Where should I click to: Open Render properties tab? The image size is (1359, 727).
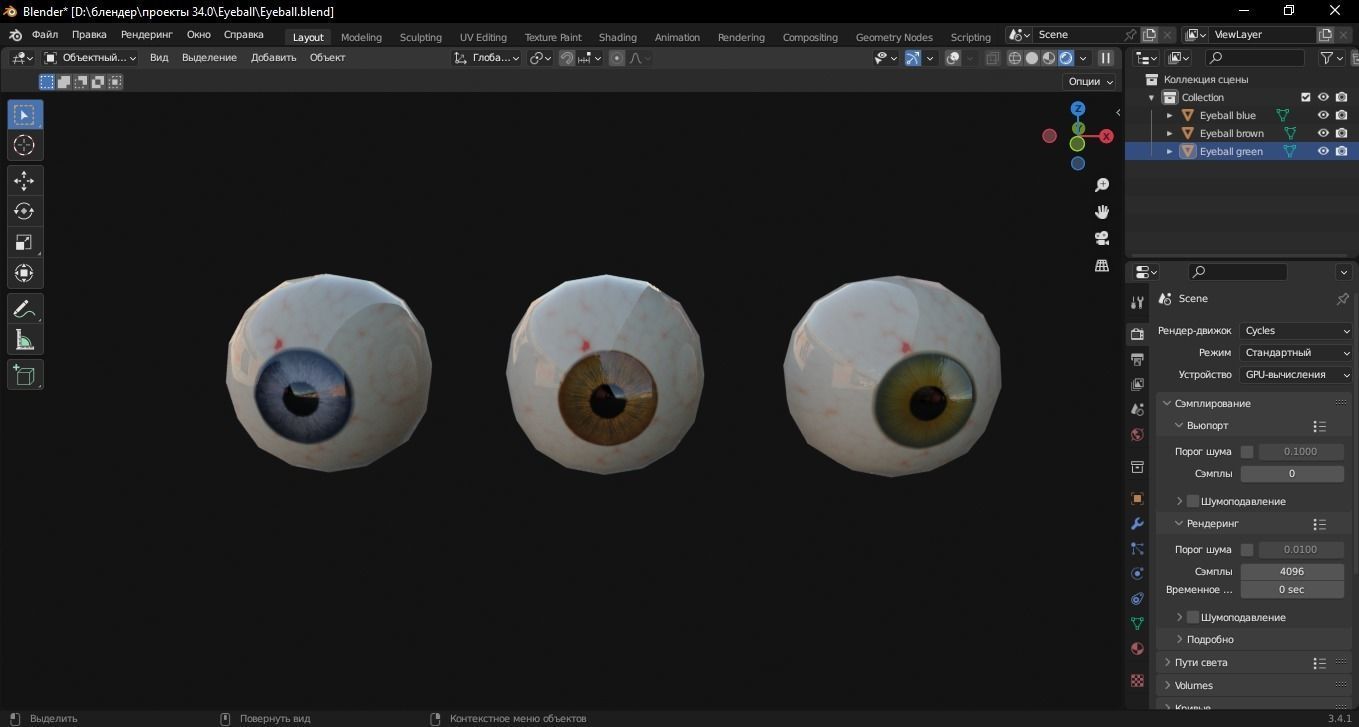1137,333
